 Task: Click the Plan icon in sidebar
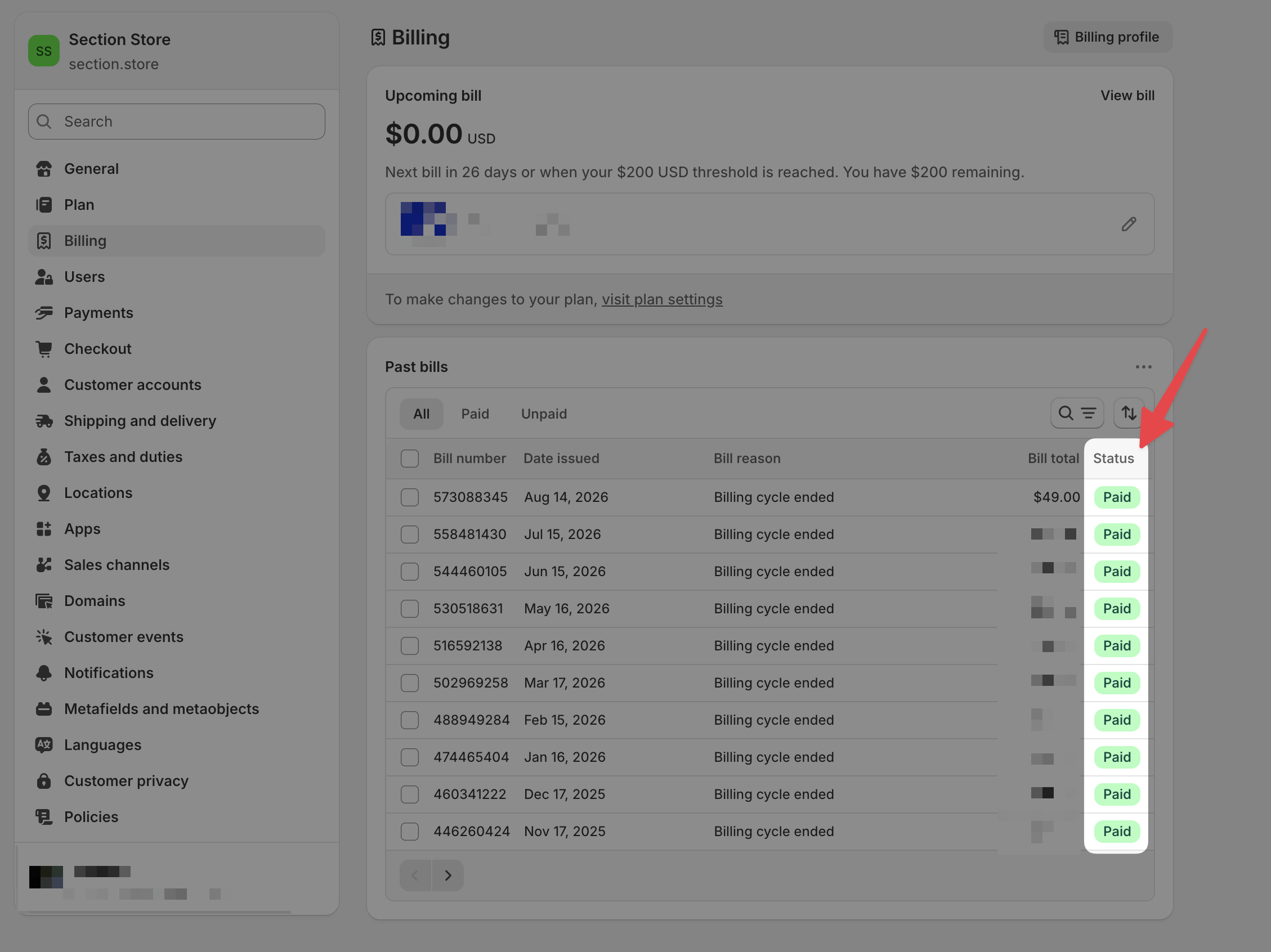44,205
